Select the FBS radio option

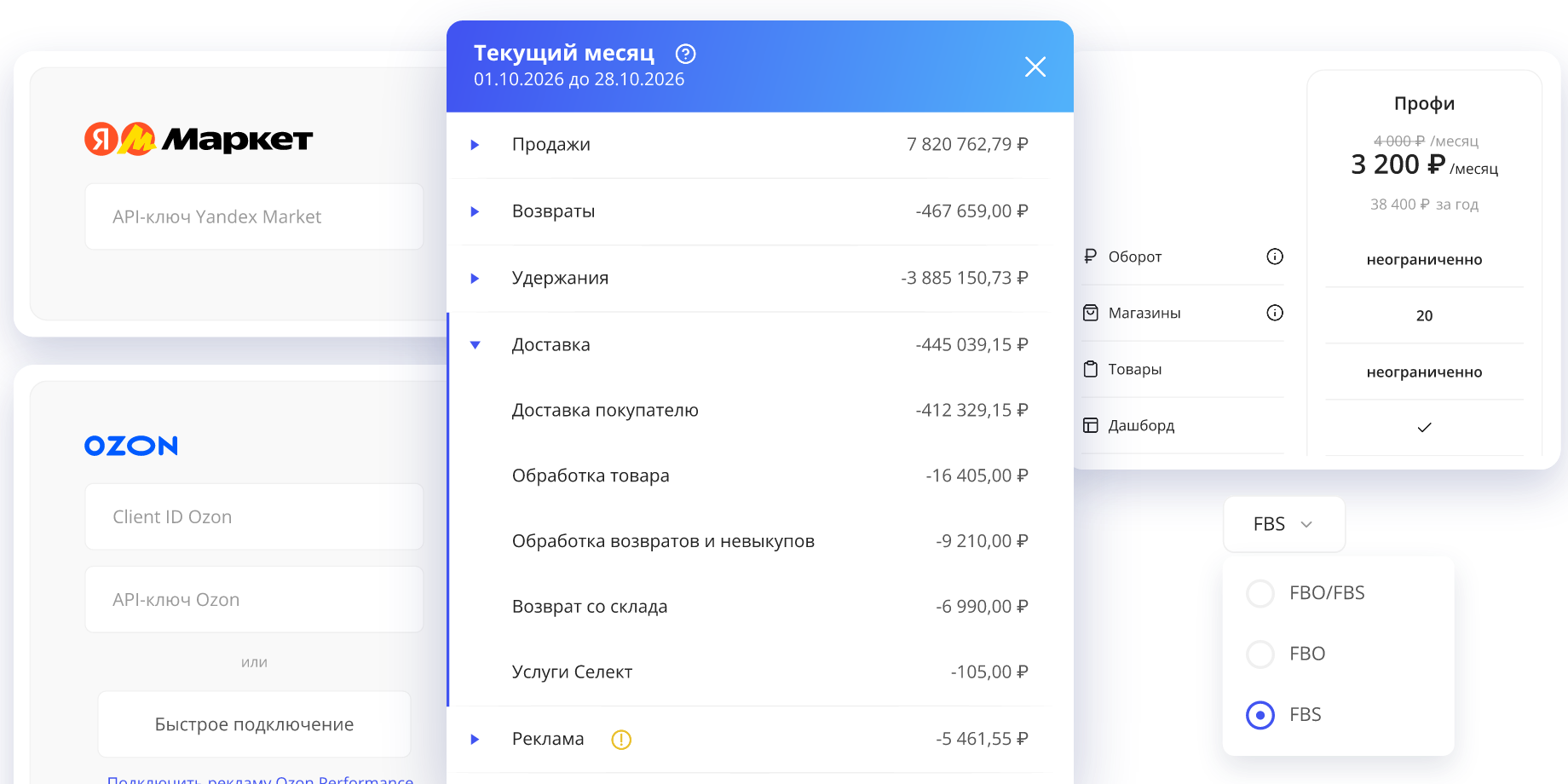[x=1260, y=715]
